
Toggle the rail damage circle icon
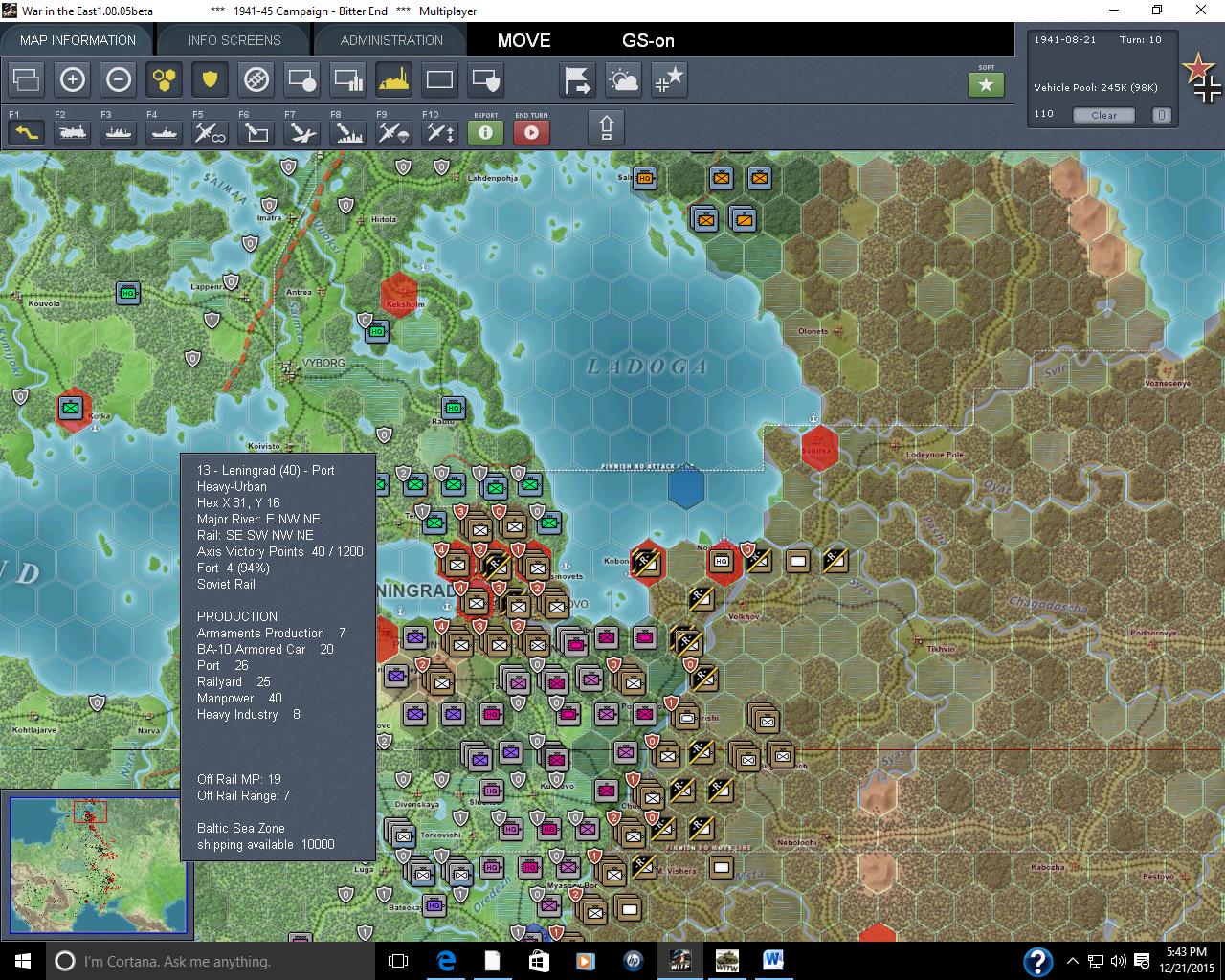pos(256,79)
